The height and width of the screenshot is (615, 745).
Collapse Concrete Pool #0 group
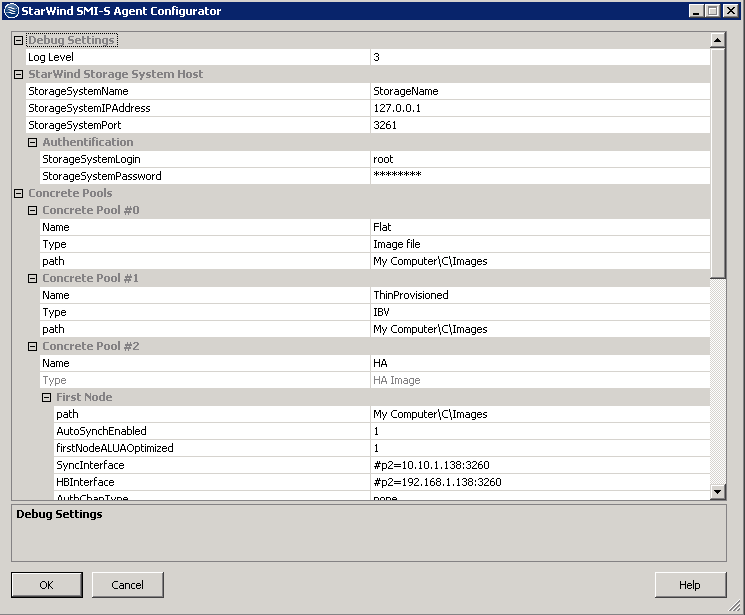point(32,211)
